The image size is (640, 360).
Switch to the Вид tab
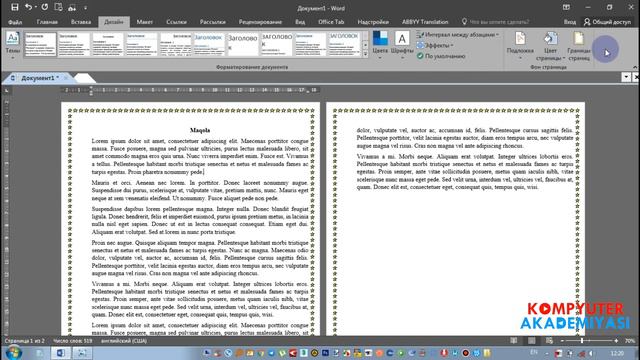point(300,22)
